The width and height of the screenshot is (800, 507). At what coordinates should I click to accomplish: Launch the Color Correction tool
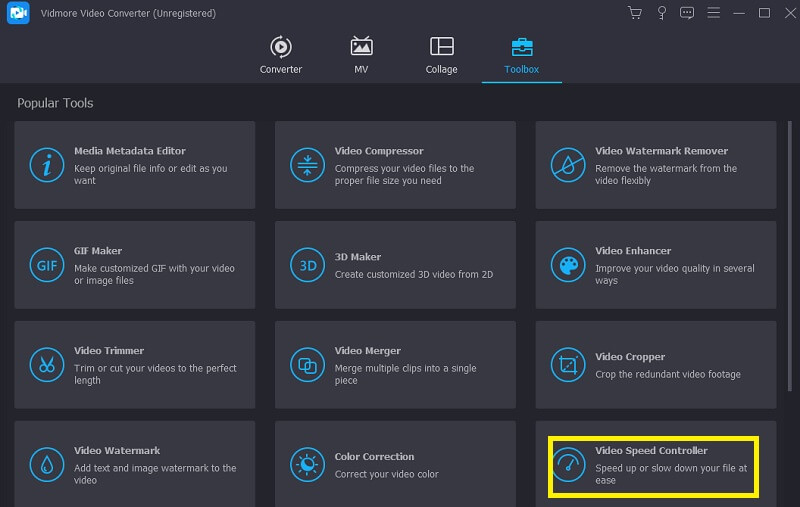point(395,465)
